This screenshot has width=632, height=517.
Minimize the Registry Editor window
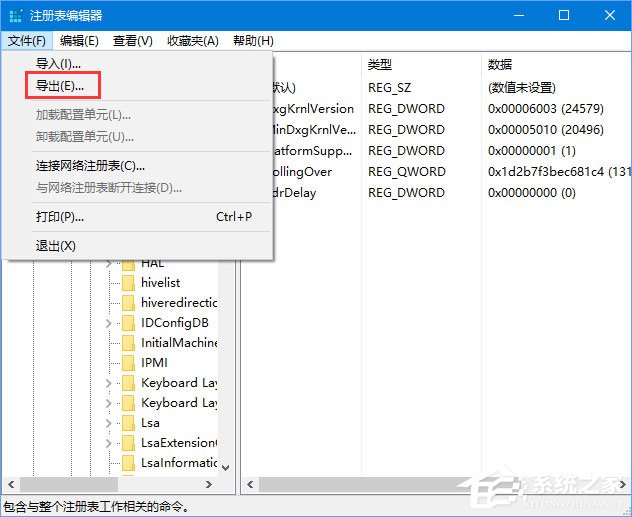coord(519,15)
